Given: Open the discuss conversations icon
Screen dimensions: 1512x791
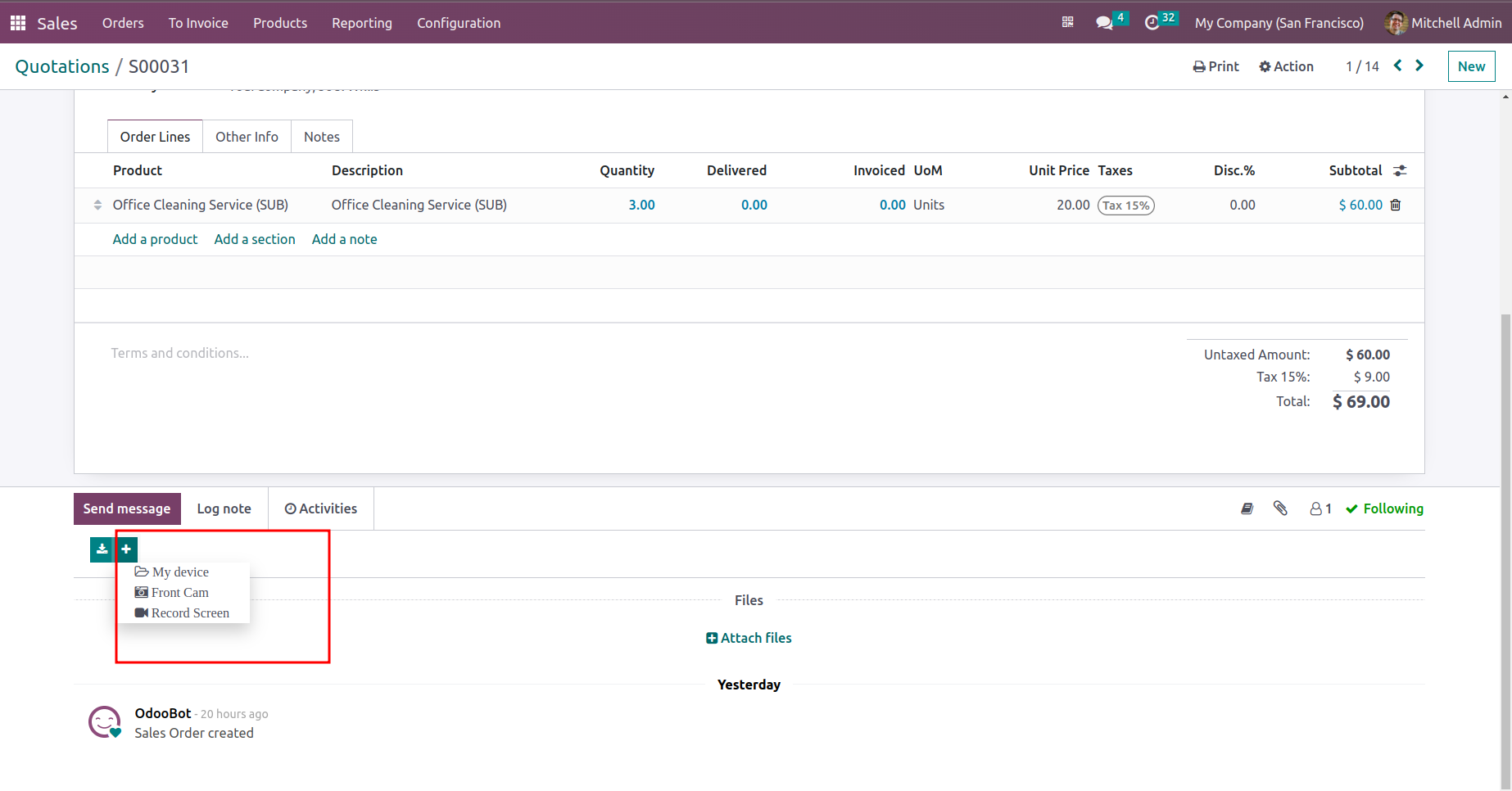Looking at the screenshot, I should tap(1104, 23).
